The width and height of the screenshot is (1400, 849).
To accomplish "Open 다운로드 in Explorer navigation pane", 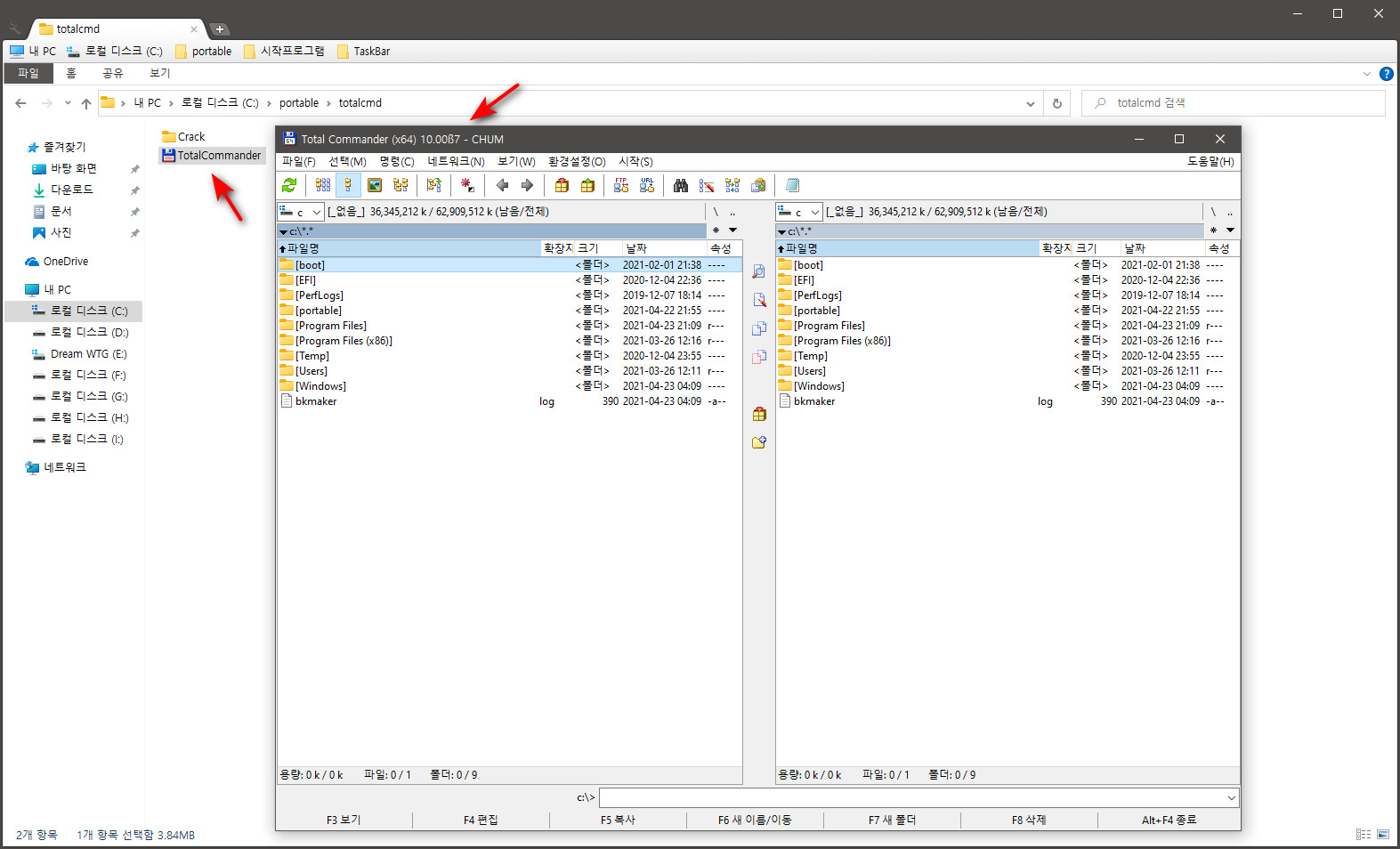I will click(x=71, y=190).
